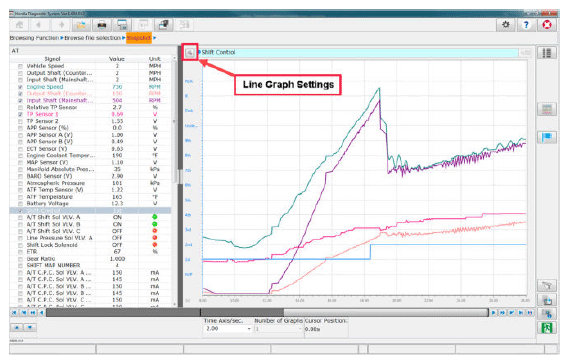Select the Atmospheric Pressure row
This screenshot has height=364, width=569.
(x=90, y=183)
